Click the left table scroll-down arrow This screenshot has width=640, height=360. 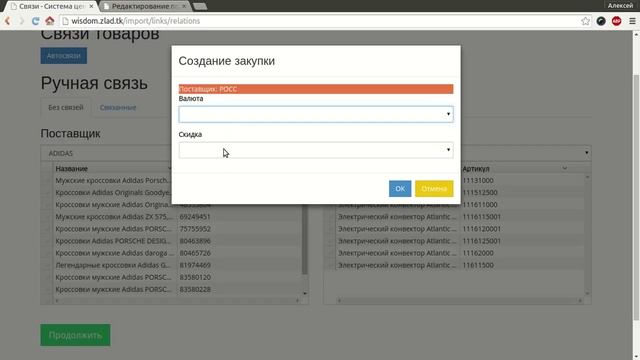[304, 293]
